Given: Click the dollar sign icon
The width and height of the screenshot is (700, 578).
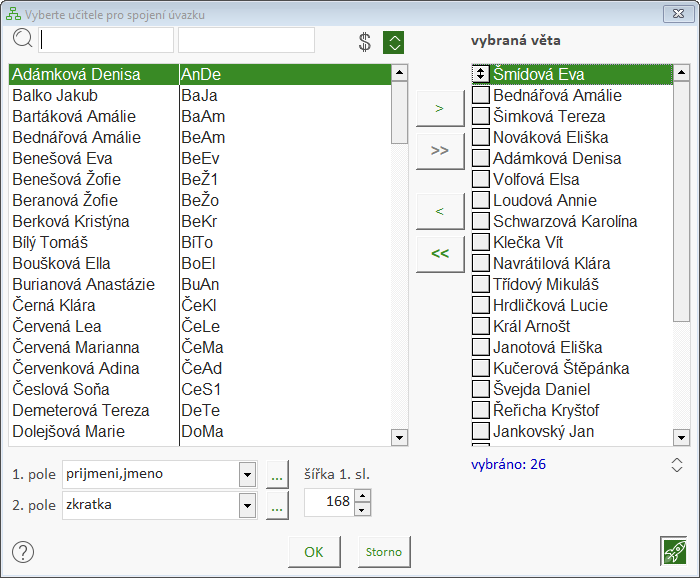Looking at the screenshot, I should coord(365,42).
